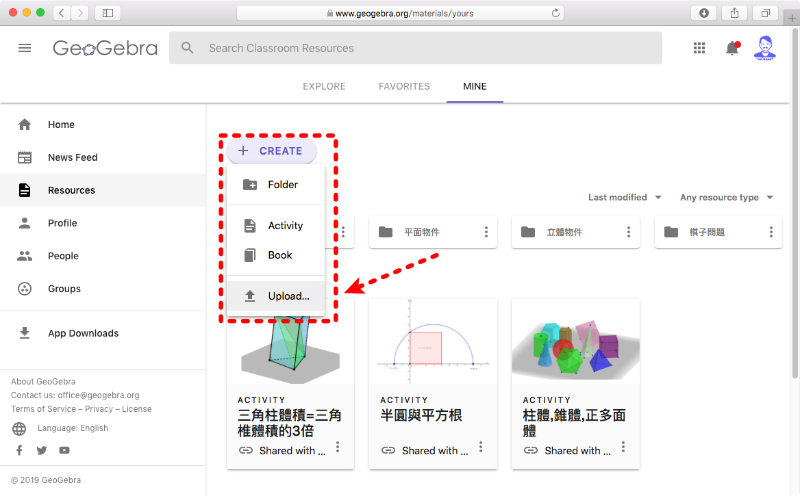Open Profile in sidebar
Image resolution: width=800 pixels, height=496 pixels.
pos(102,223)
